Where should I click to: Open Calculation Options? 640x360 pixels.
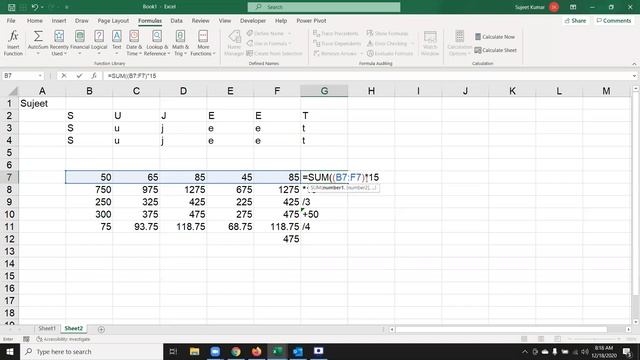click(x=459, y=42)
